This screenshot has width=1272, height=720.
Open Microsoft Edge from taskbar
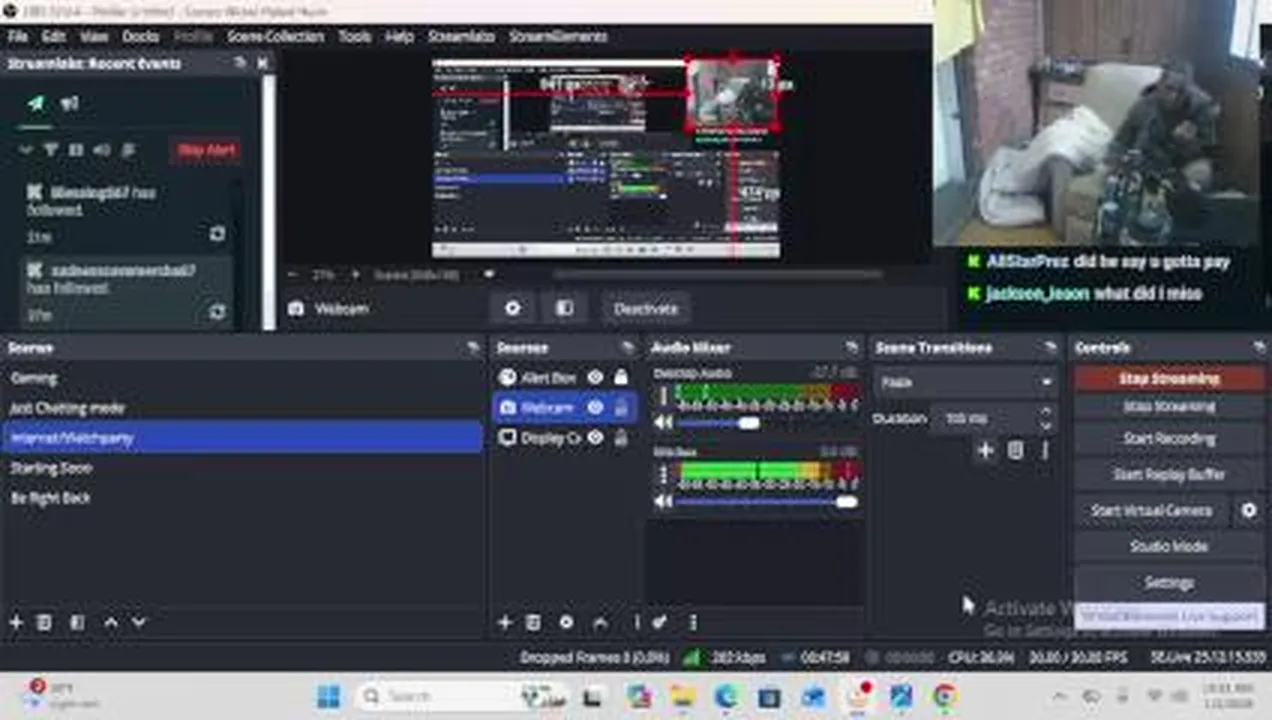coord(727,696)
